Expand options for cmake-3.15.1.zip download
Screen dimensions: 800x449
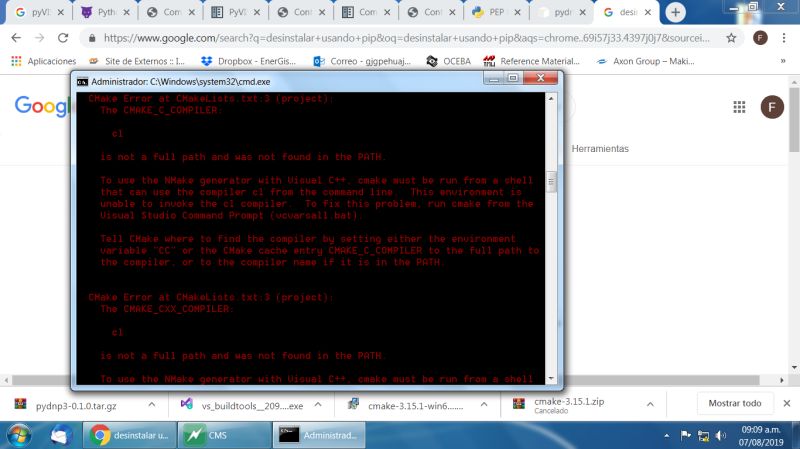point(650,405)
